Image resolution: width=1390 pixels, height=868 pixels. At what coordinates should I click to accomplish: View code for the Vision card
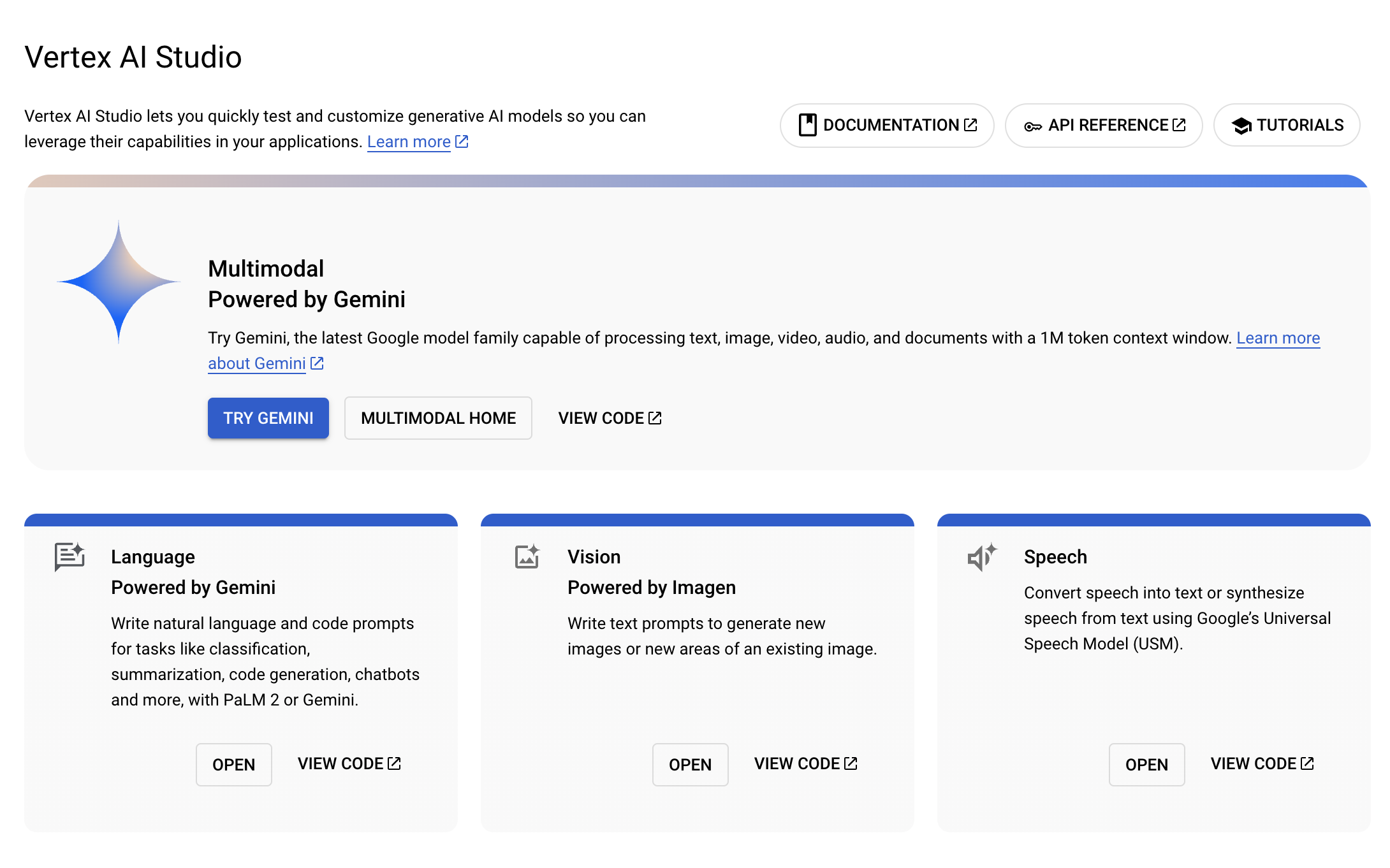tap(806, 763)
